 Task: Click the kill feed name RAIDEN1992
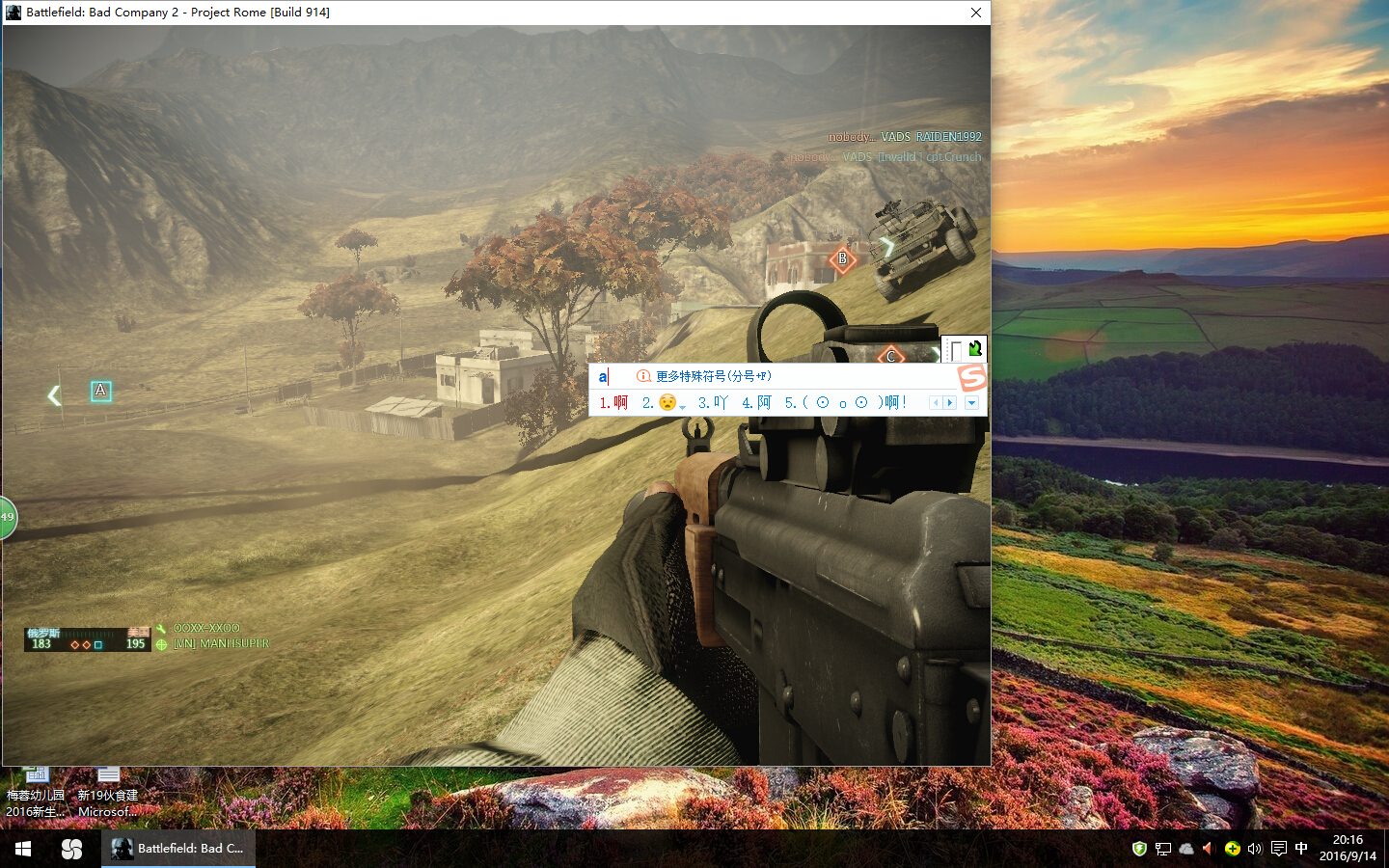[949, 137]
